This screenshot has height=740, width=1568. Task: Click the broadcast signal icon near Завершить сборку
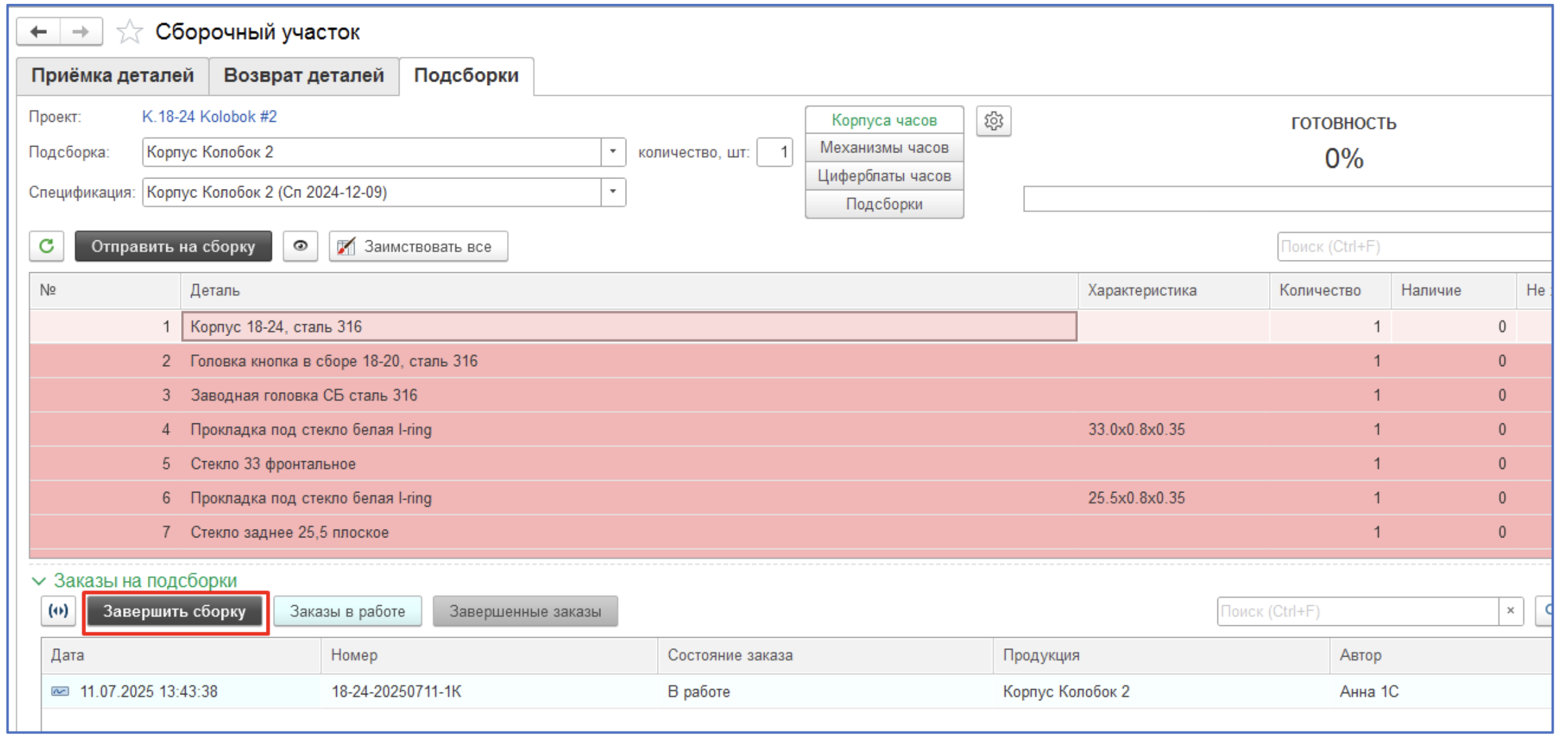[59, 611]
